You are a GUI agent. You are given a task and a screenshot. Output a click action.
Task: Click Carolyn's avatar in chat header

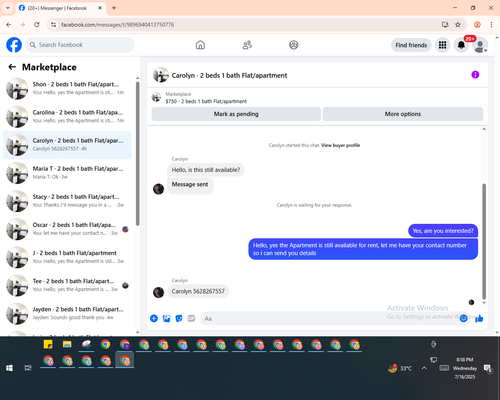[161, 75]
